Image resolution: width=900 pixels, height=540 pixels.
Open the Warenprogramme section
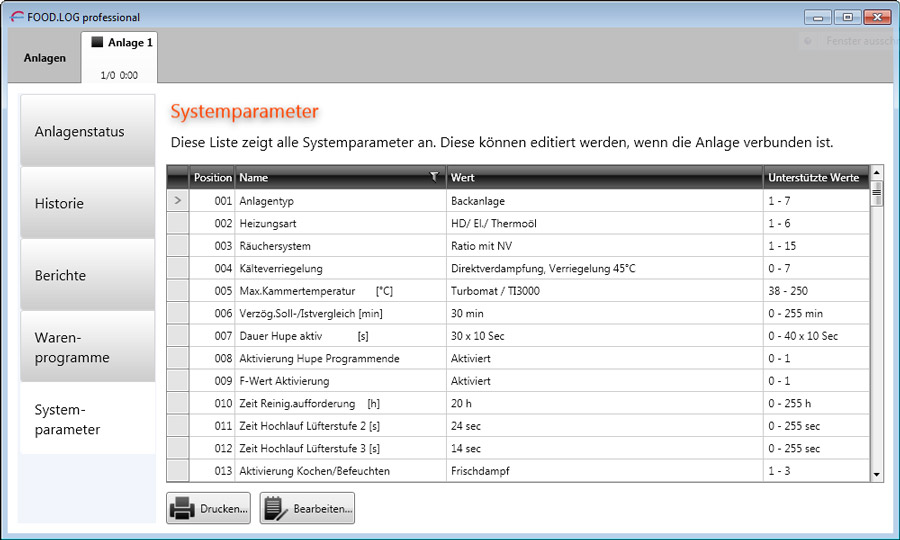point(87,347)
